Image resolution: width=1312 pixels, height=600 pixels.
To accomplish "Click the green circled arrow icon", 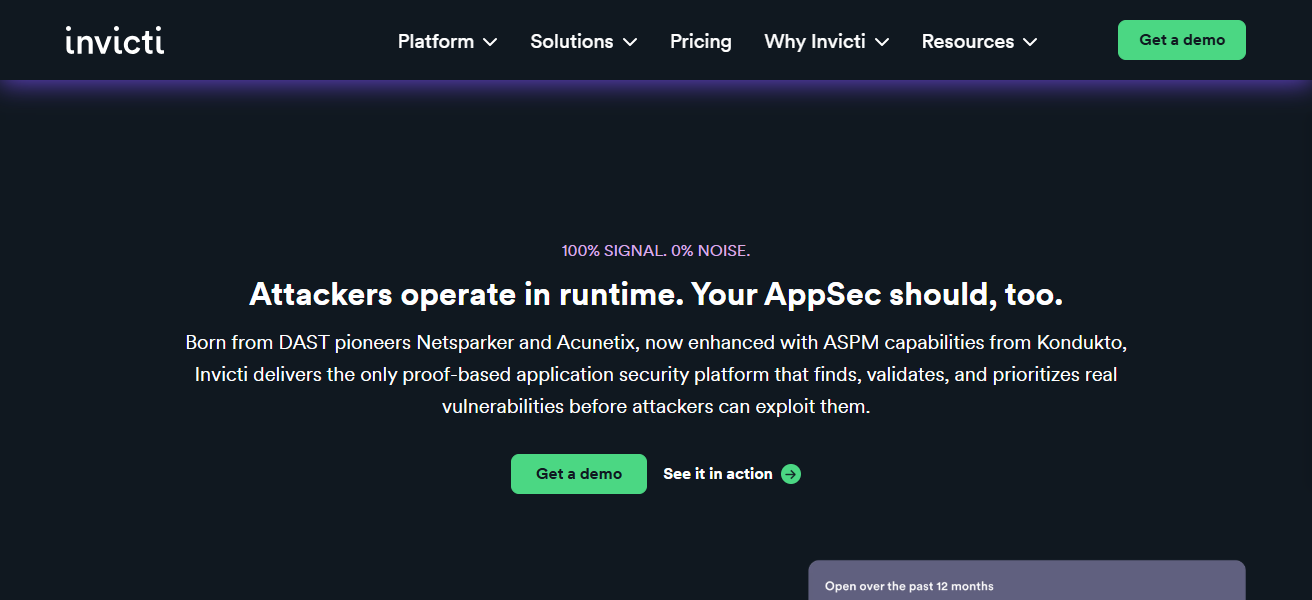I will (791, 474).
